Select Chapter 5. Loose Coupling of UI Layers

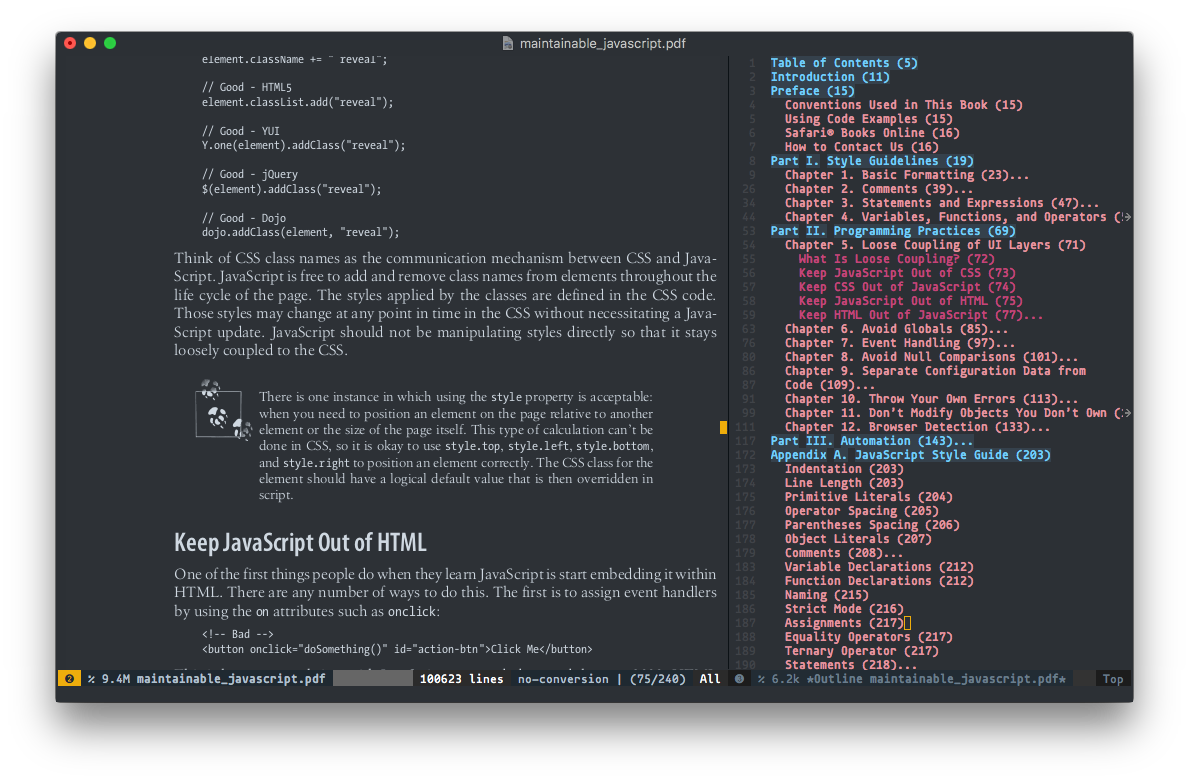(x=935, y=245)
